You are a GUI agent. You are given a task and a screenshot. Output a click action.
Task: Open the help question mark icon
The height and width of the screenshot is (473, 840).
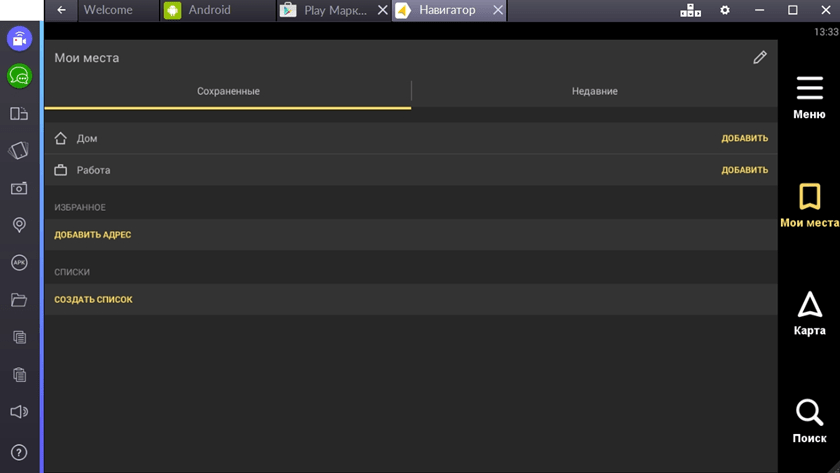19,452
